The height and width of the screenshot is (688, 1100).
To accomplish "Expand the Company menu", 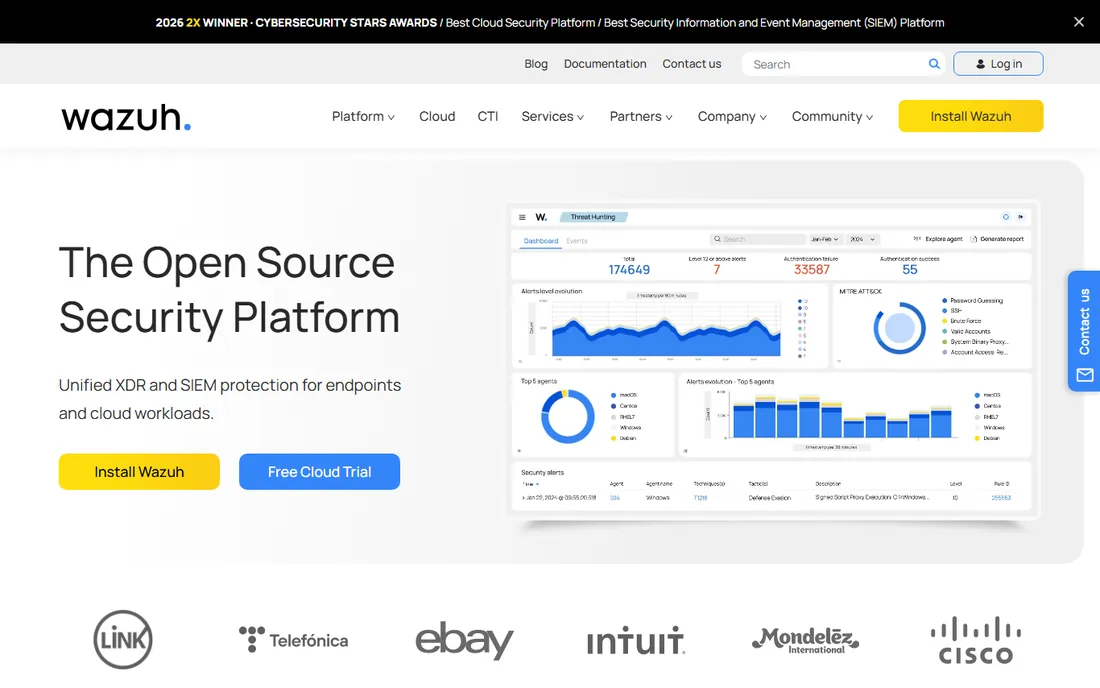I will tap(732, 116).
